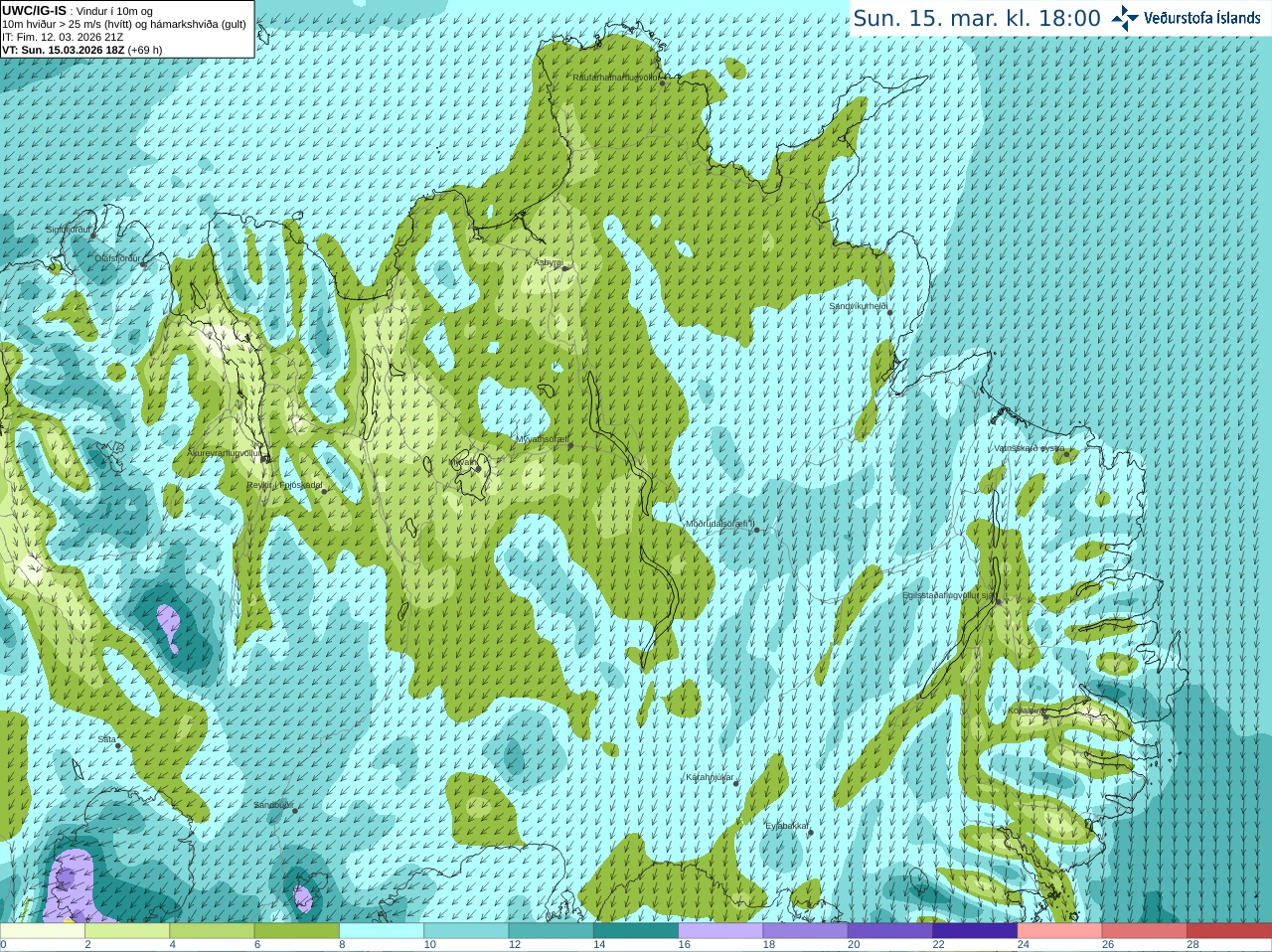Click the 6–8 m/s olive legend swatch
Viewport: 1272px width, 952px height.
pyautogui.click(x=297, y=931)
